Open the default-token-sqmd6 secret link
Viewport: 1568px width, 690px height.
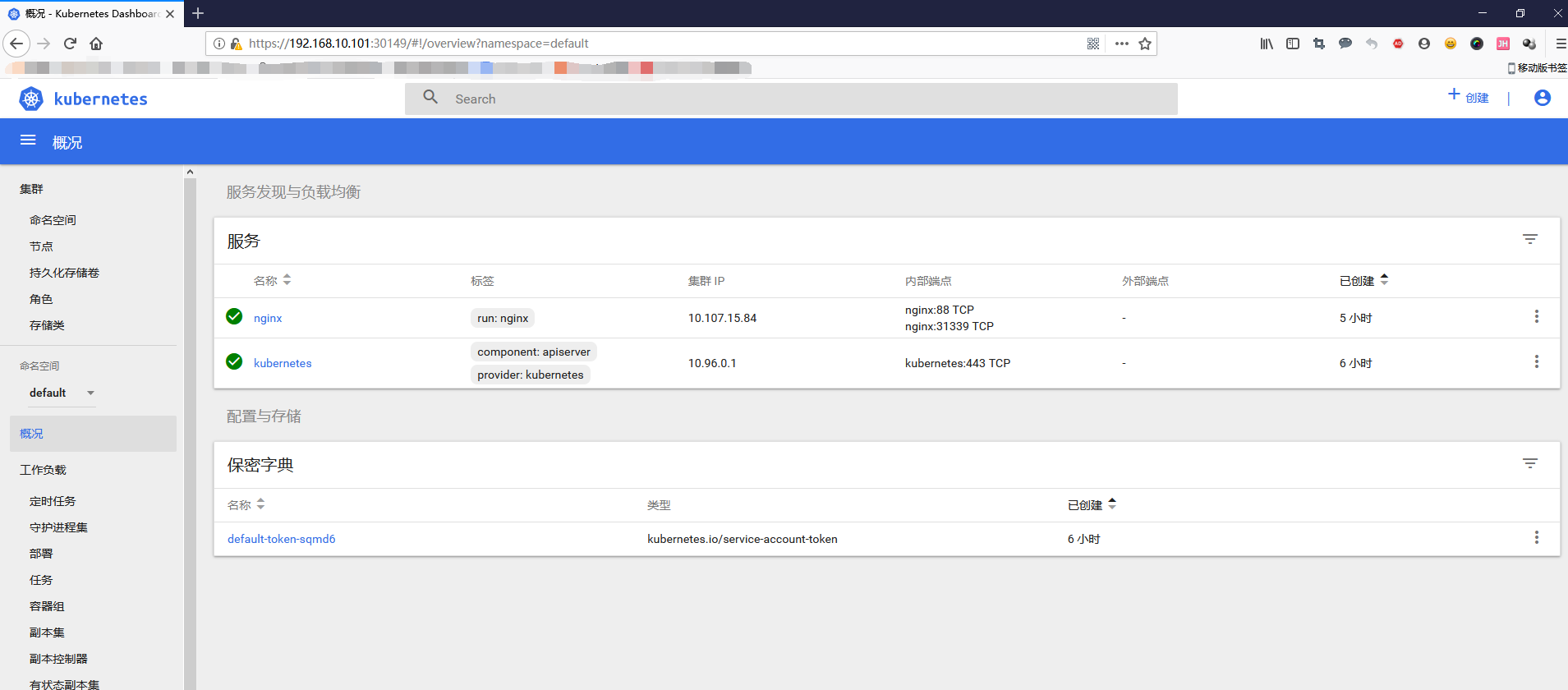281,539
